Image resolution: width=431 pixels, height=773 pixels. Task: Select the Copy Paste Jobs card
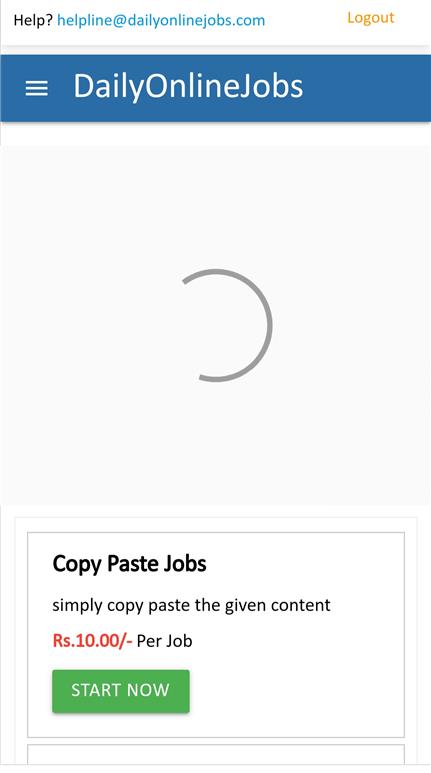point(216,634)
